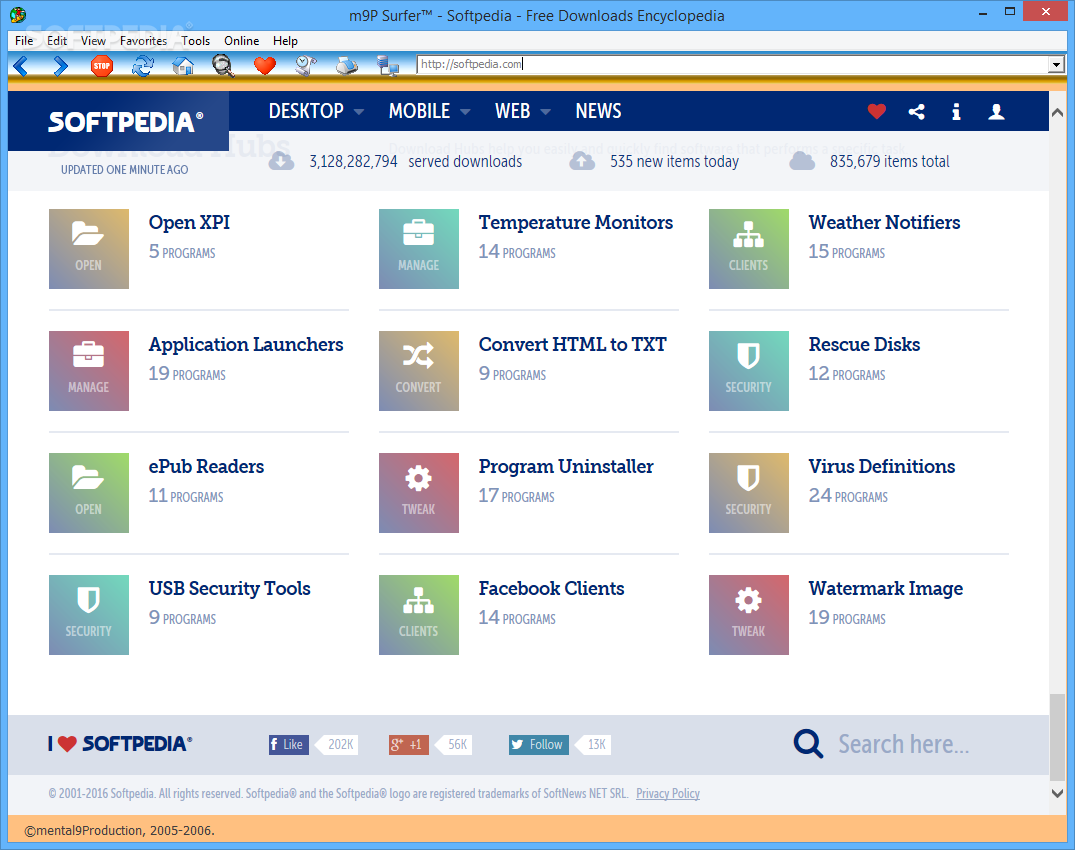The height and width of the screenshot is (850, 1075).
Task: Open the NEWS section
Action: [x=599, y=111]
